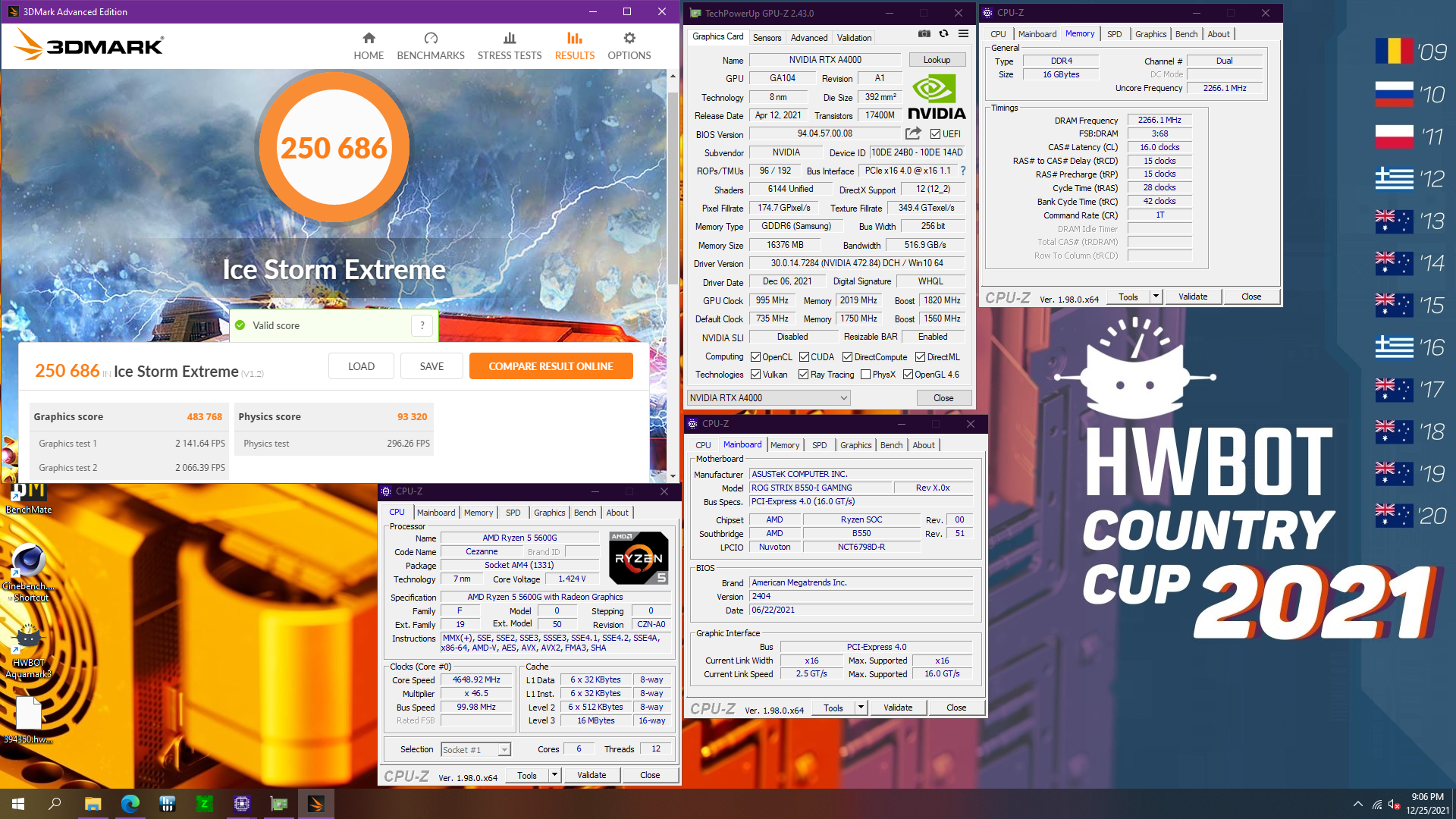
Task: Take GPU-Z screenshot with camera icon
Action: tap(924, 33)
